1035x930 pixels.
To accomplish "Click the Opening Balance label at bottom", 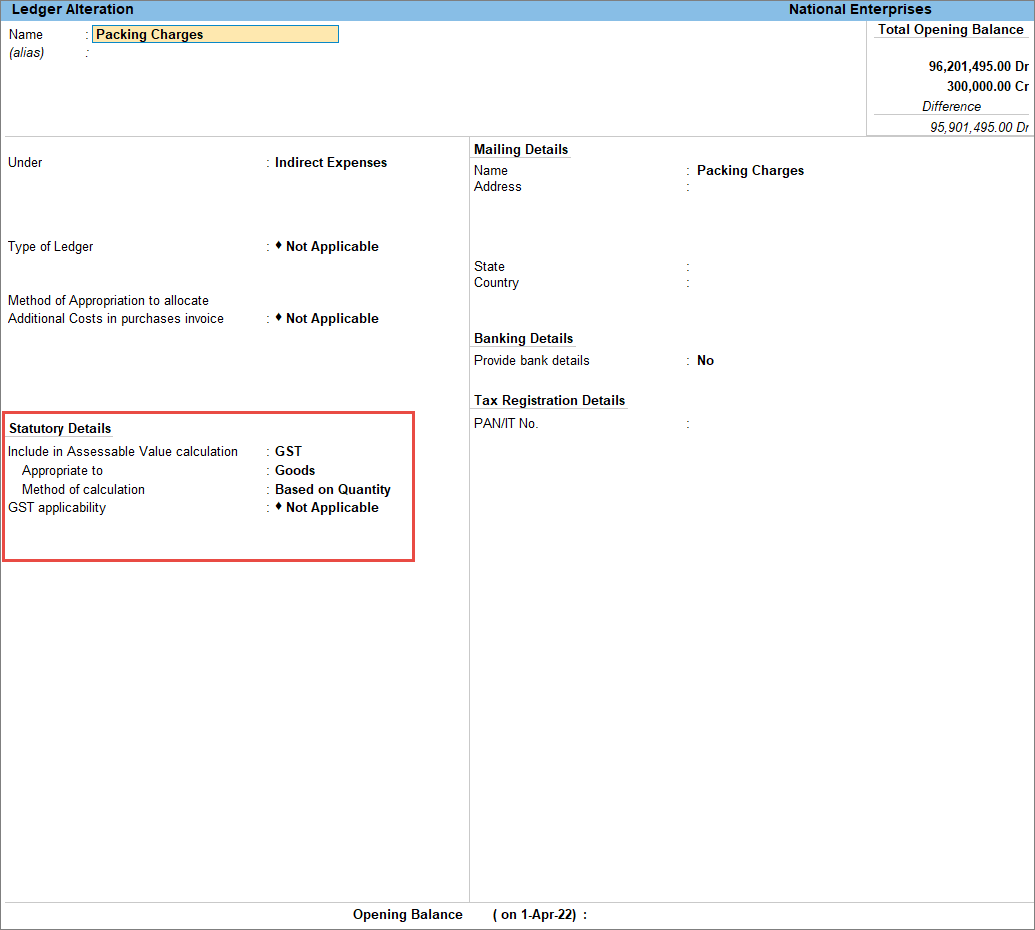I will (x=407, y=915).
